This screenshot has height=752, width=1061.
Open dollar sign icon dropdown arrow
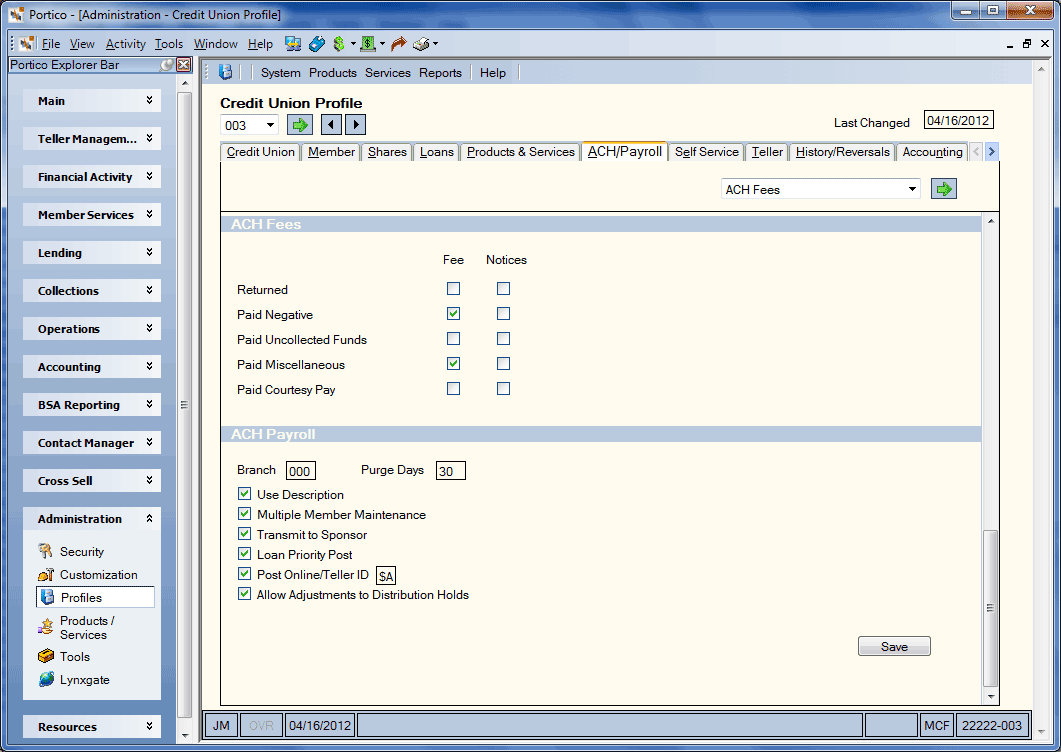[x=353, y=44]
